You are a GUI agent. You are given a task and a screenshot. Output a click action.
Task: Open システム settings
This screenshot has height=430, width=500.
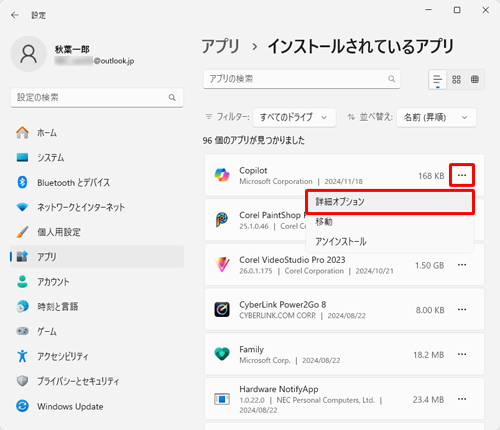point(97,157)
